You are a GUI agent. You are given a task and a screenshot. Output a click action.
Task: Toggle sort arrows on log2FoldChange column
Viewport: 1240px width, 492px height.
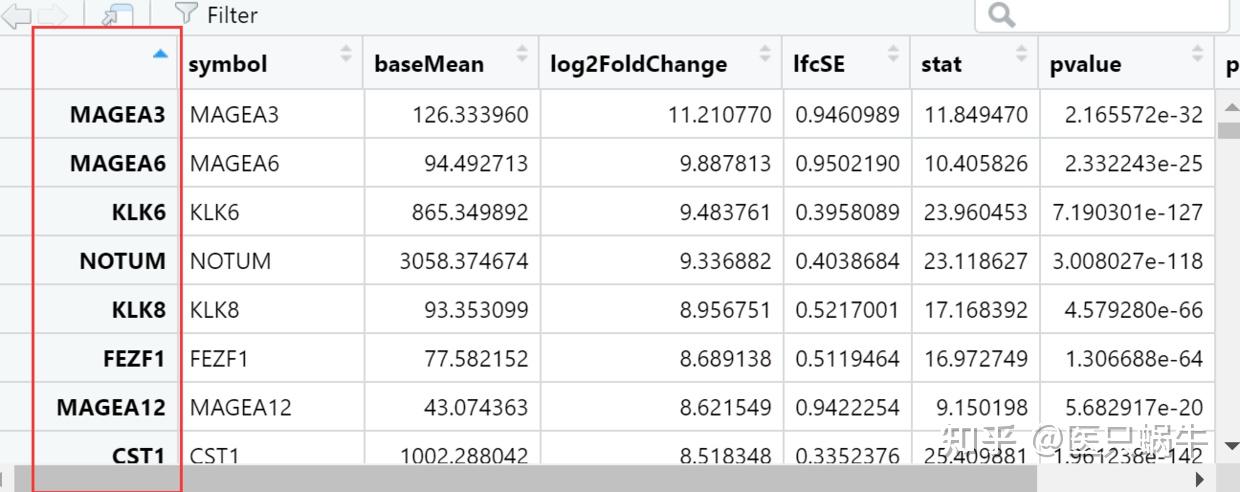[x=766, y=54]
